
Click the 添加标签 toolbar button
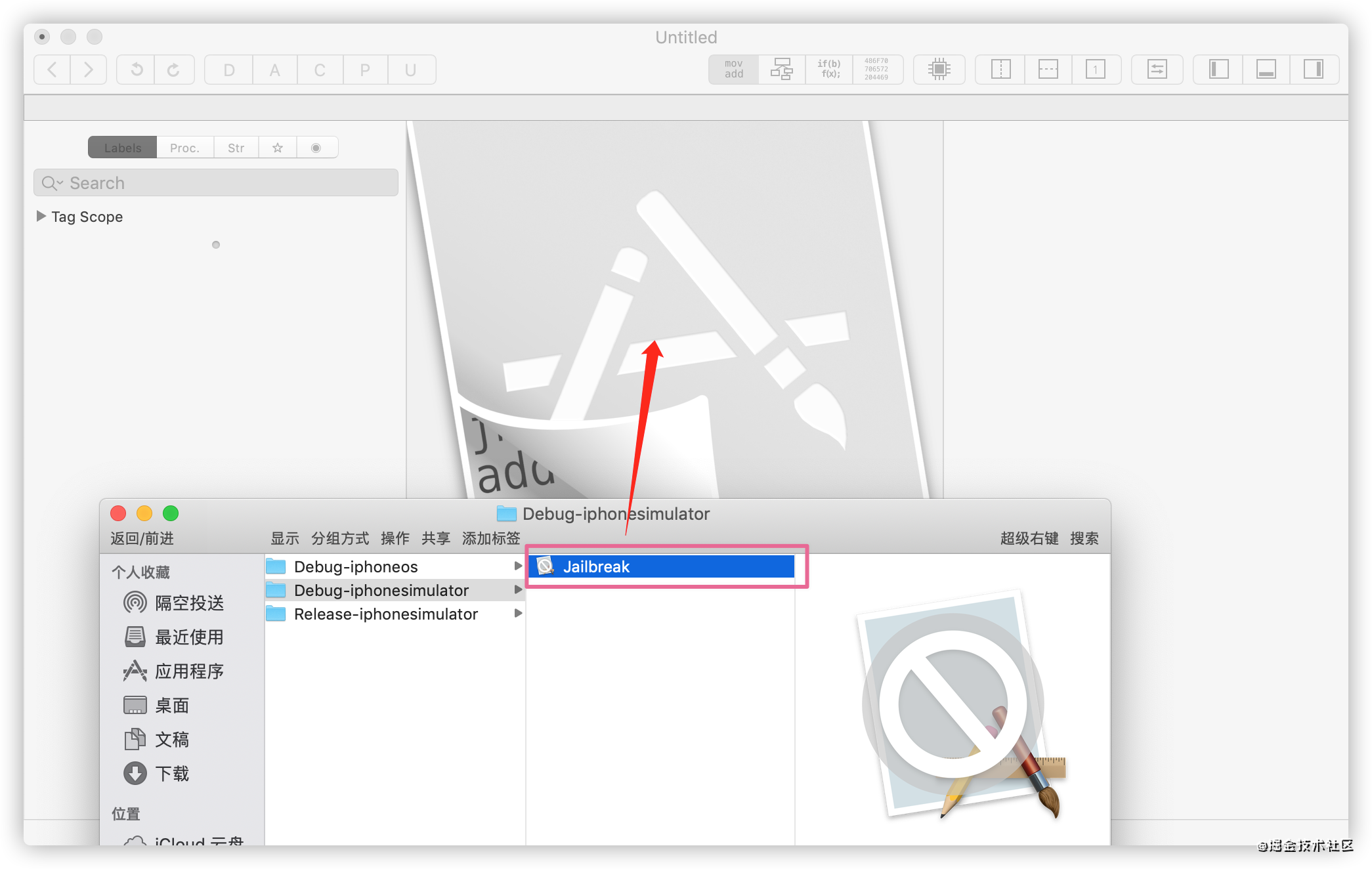(x=490, y=538)
